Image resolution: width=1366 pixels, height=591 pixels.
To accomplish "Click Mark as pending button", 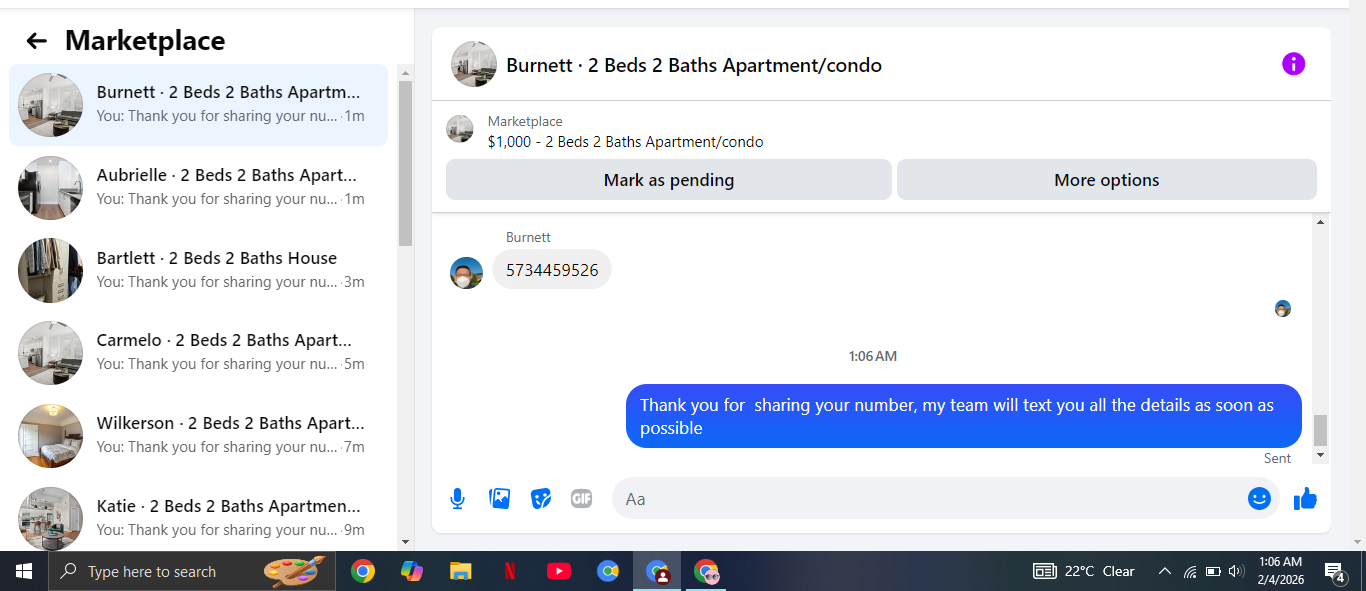I will 668,180.
